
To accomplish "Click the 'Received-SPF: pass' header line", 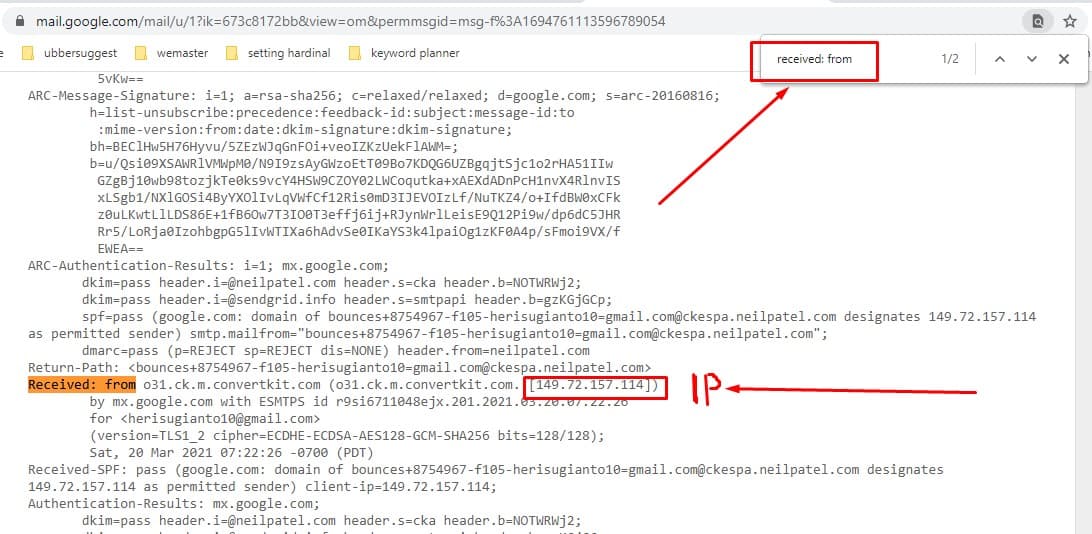I will (485, 470).
